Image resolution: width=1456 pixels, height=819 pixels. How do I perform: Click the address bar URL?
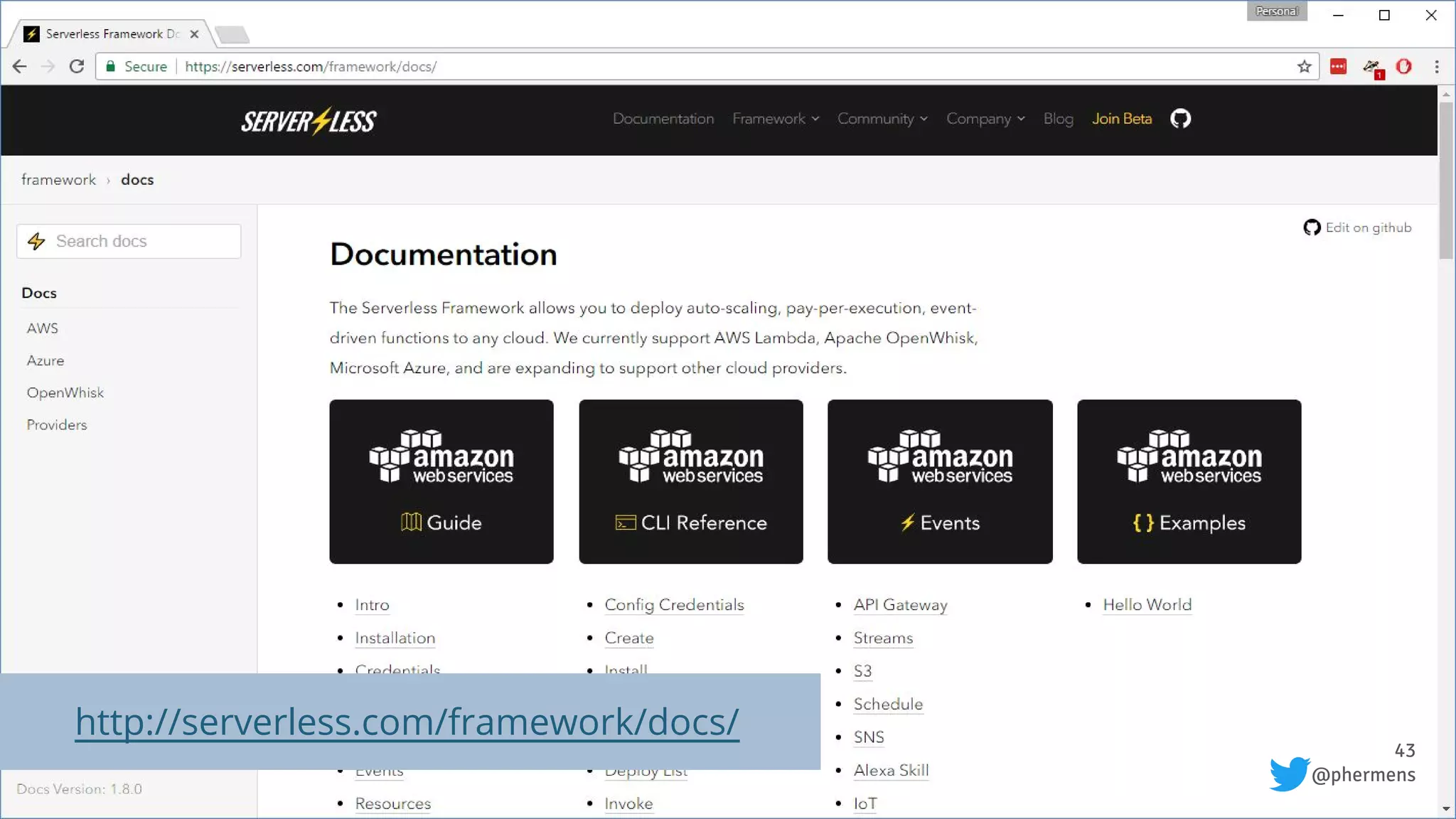click(311, 67)
